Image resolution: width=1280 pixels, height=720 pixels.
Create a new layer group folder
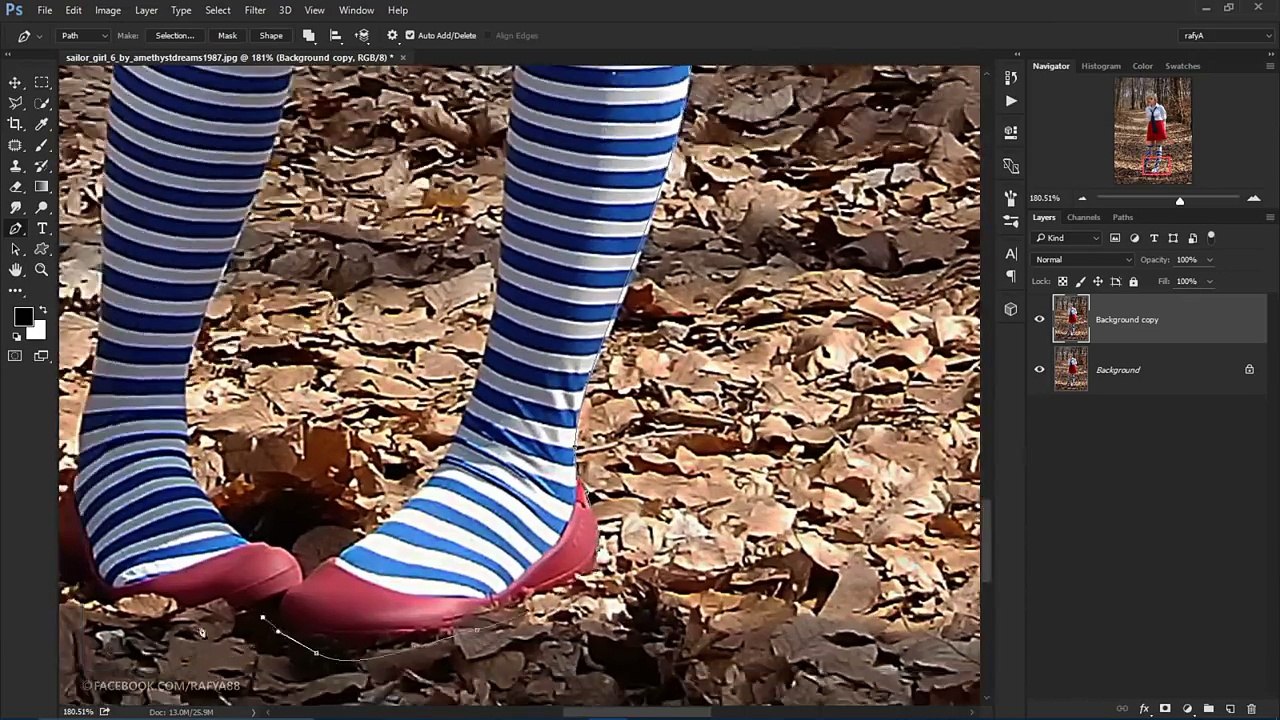[1208, 709]
